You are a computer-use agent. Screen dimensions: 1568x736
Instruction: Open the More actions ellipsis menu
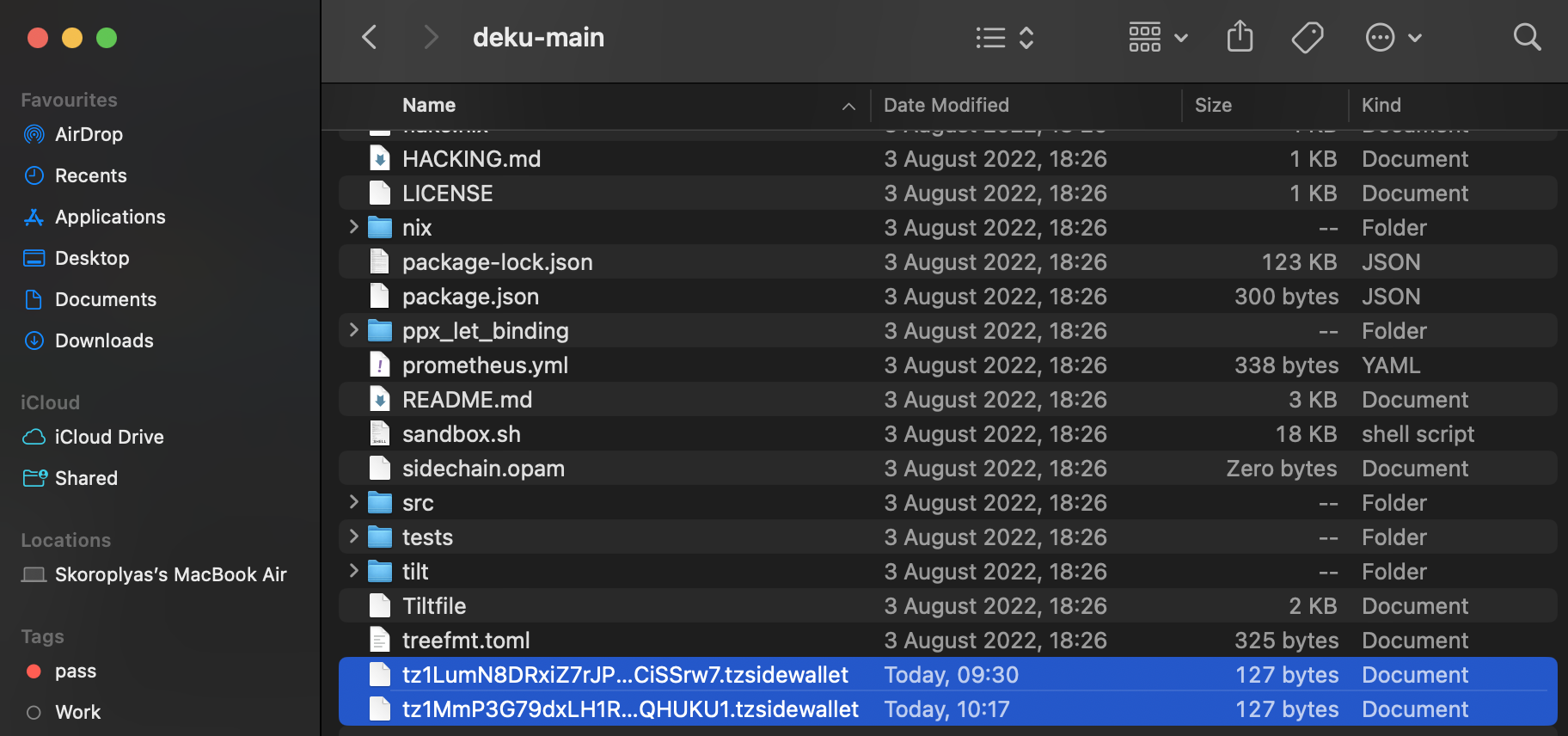(x=1393, y=37)
